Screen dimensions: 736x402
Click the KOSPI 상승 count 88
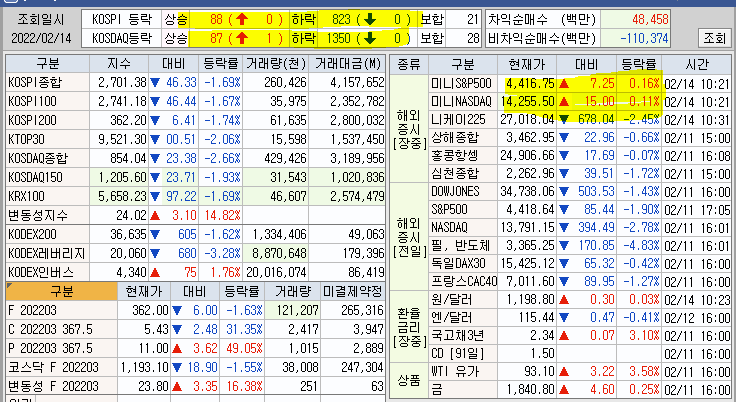pyautogui.click(x=216, y=19)
